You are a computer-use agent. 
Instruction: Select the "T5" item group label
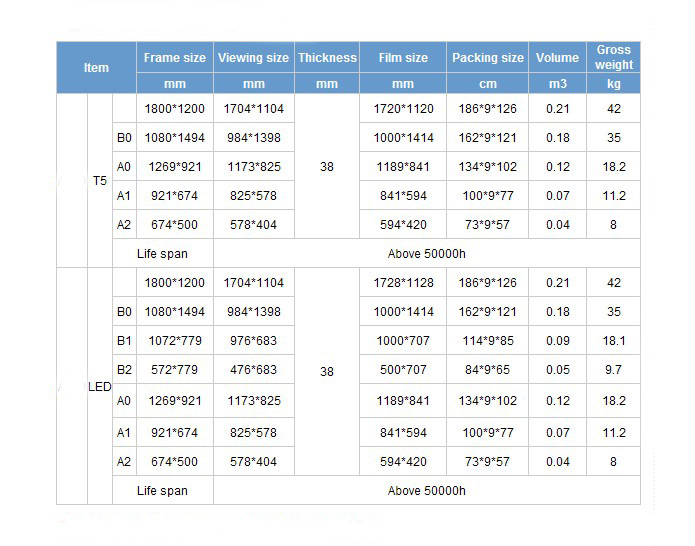coord(100,180)
